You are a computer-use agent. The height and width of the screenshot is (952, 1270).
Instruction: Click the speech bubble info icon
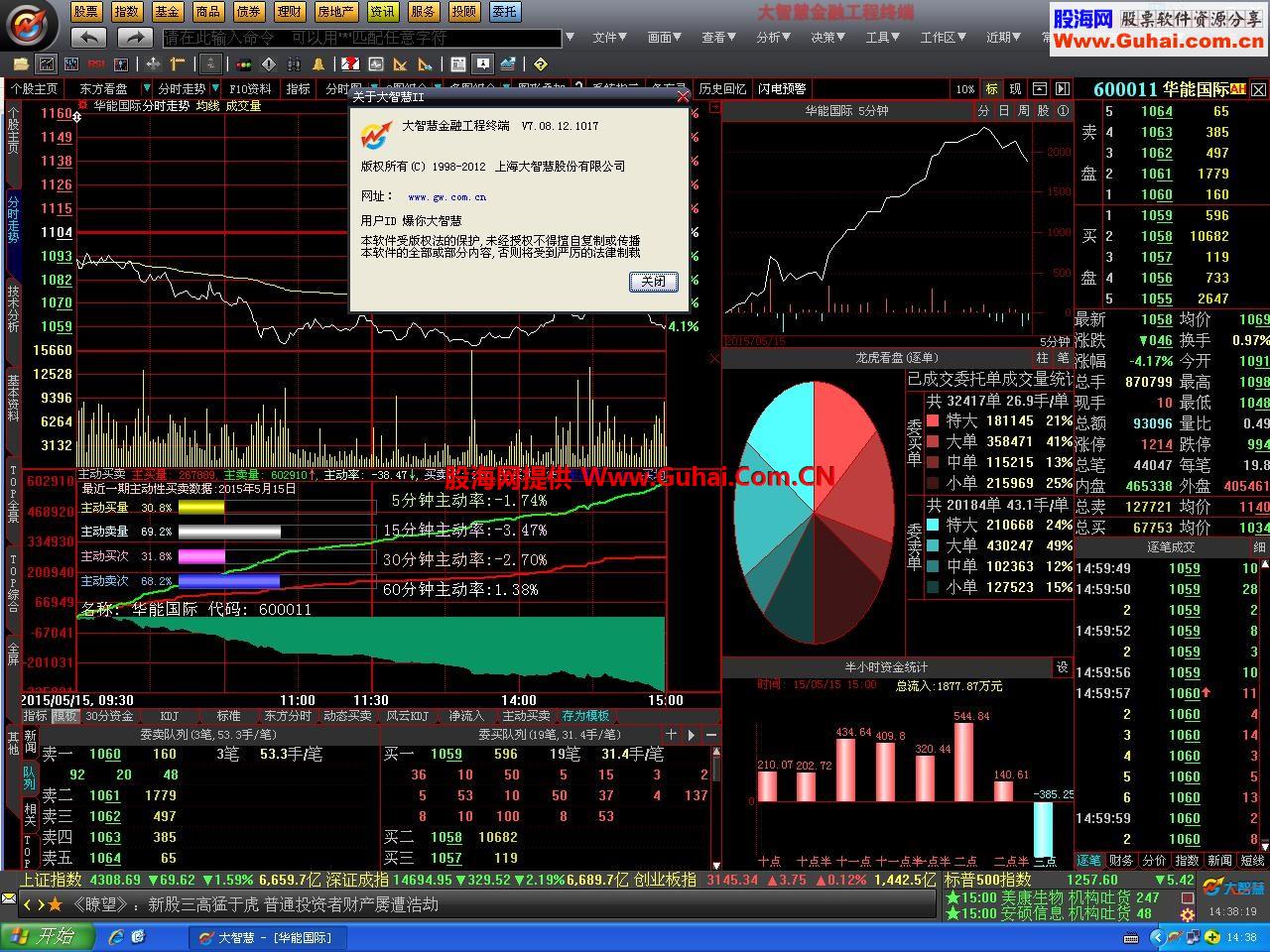pyautogui.click(x=482, y=64)
